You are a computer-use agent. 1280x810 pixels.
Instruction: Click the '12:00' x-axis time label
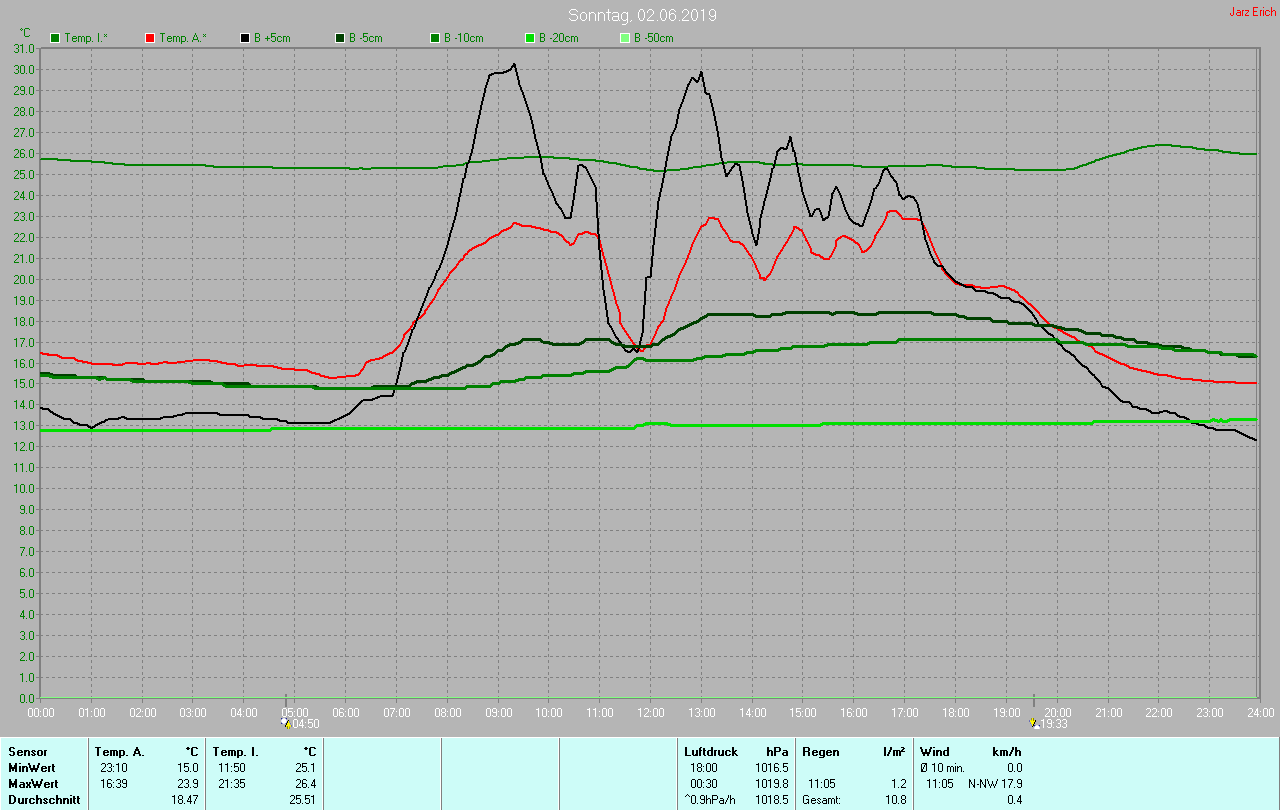[651, 712]
